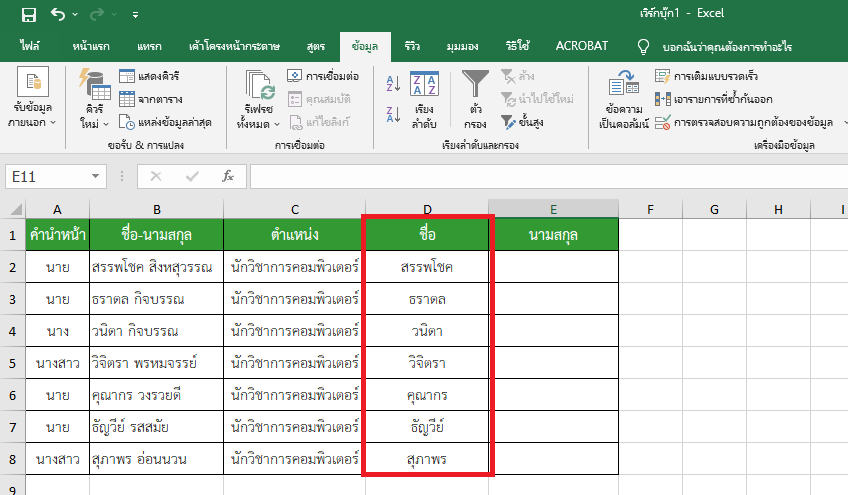Open รับข้อมูลภายนอก (Get External Data) button
This screenshot has height=495, width=848.
click(x=32, y=98)
